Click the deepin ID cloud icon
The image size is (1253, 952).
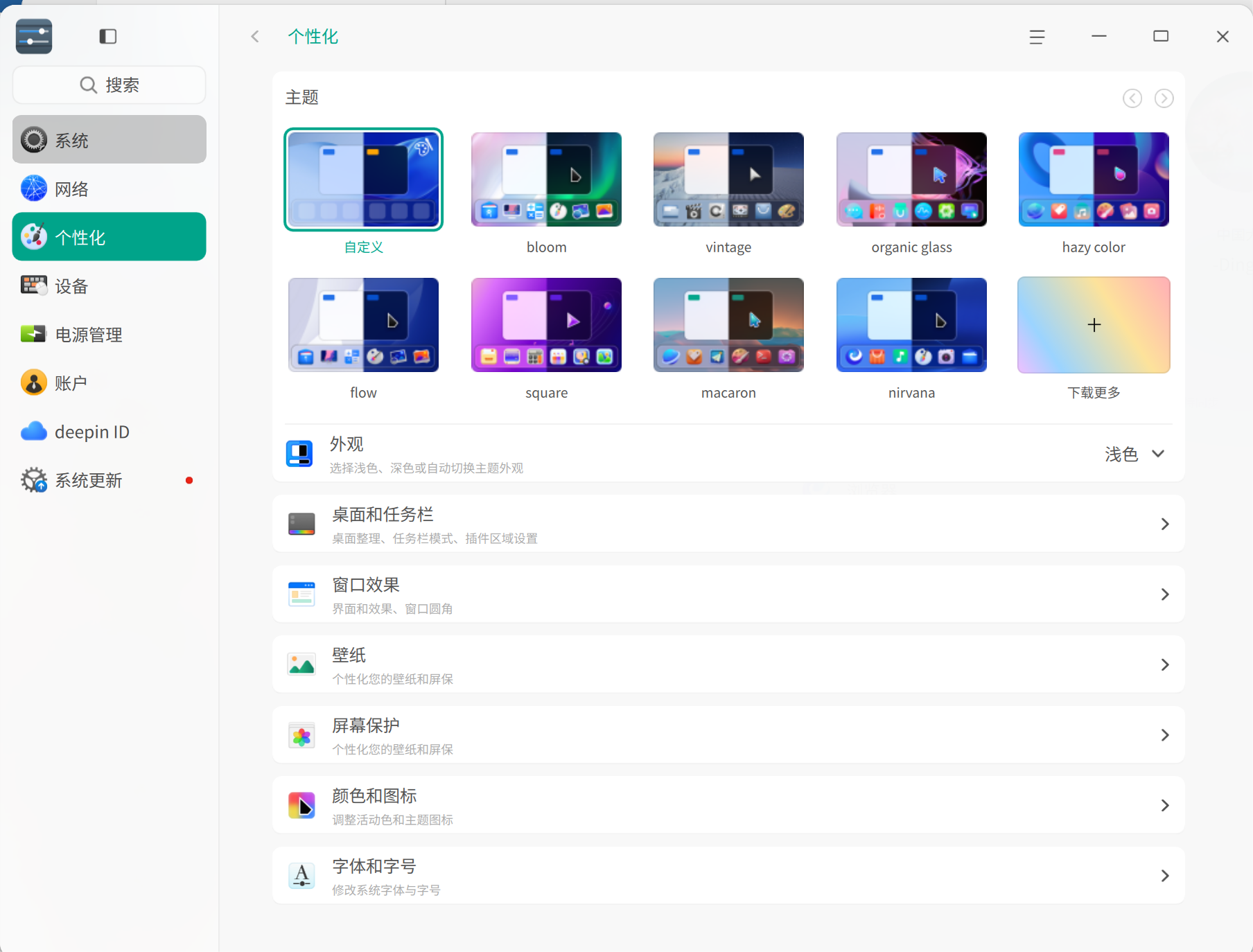(34, 432)
